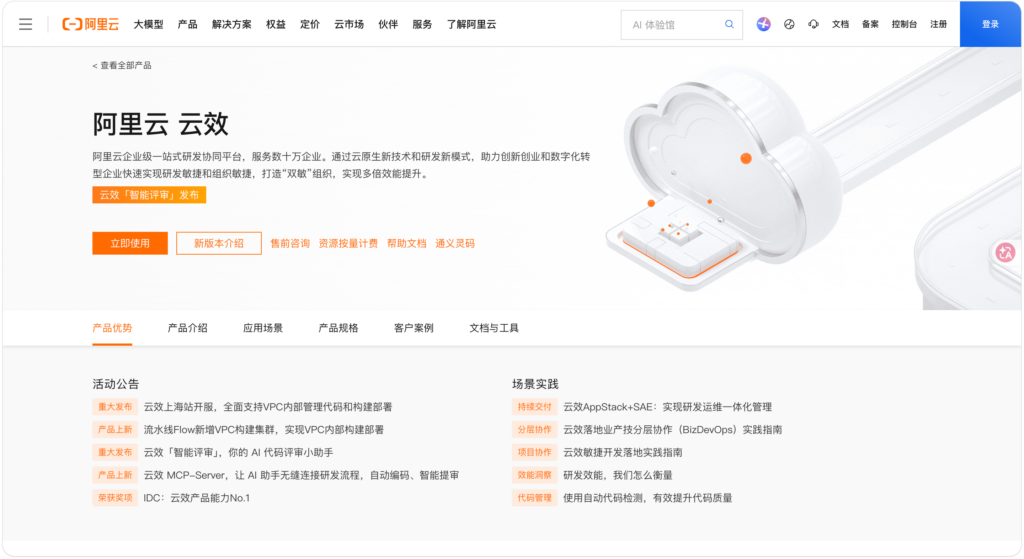Open the 资源按量计费 link
1024x559 pixels.
348,244
